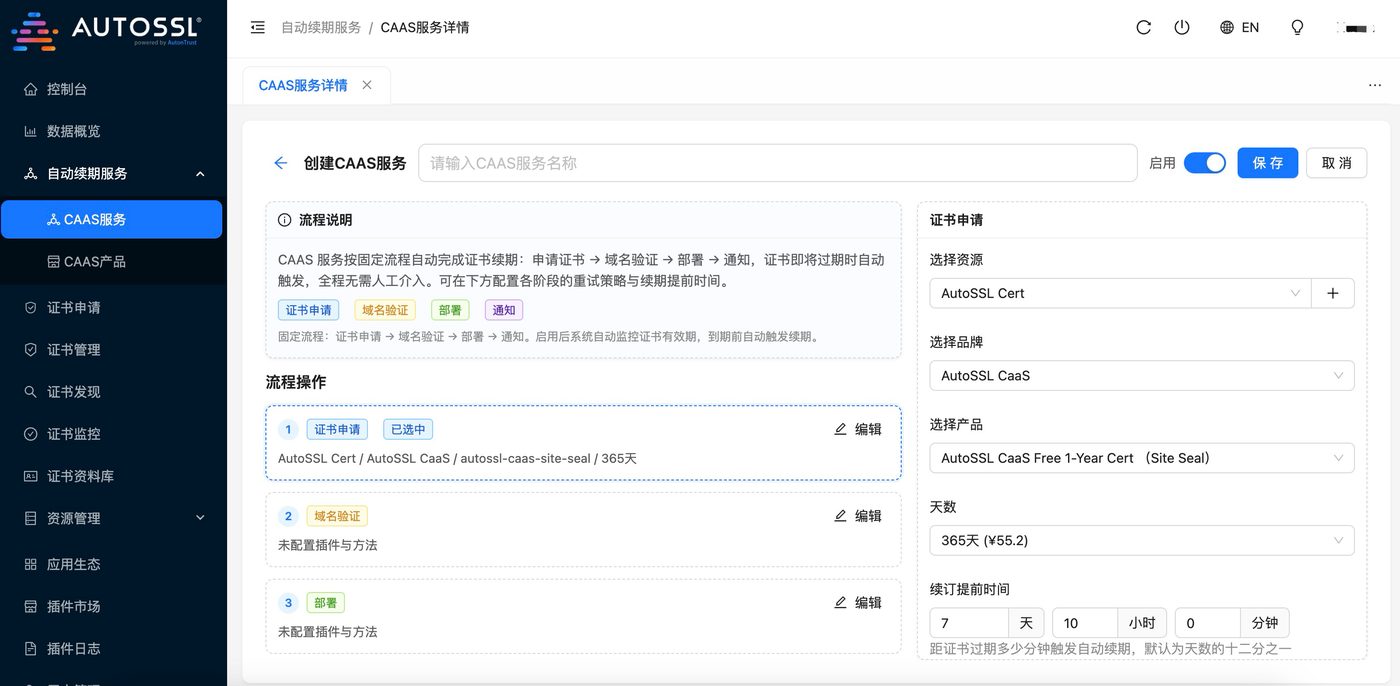1400x686 pixels.
Task: Close the CAAS服务详情 tab
Action: [x=367, y=85]
